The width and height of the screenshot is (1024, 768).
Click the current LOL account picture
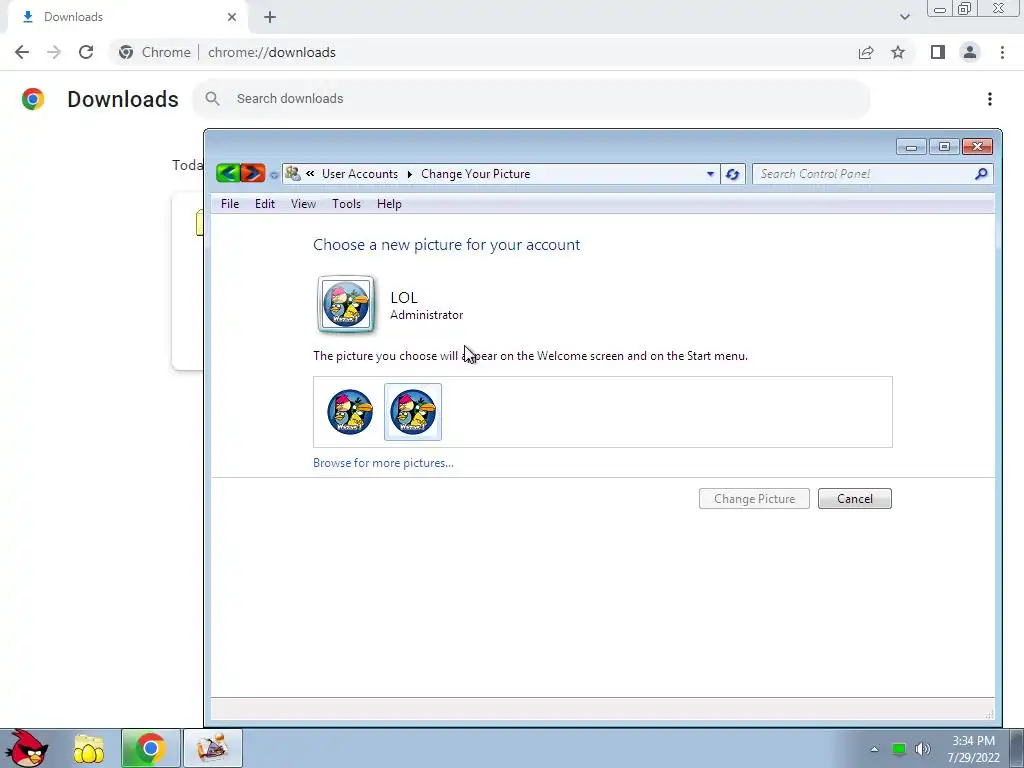pos(346,304)
